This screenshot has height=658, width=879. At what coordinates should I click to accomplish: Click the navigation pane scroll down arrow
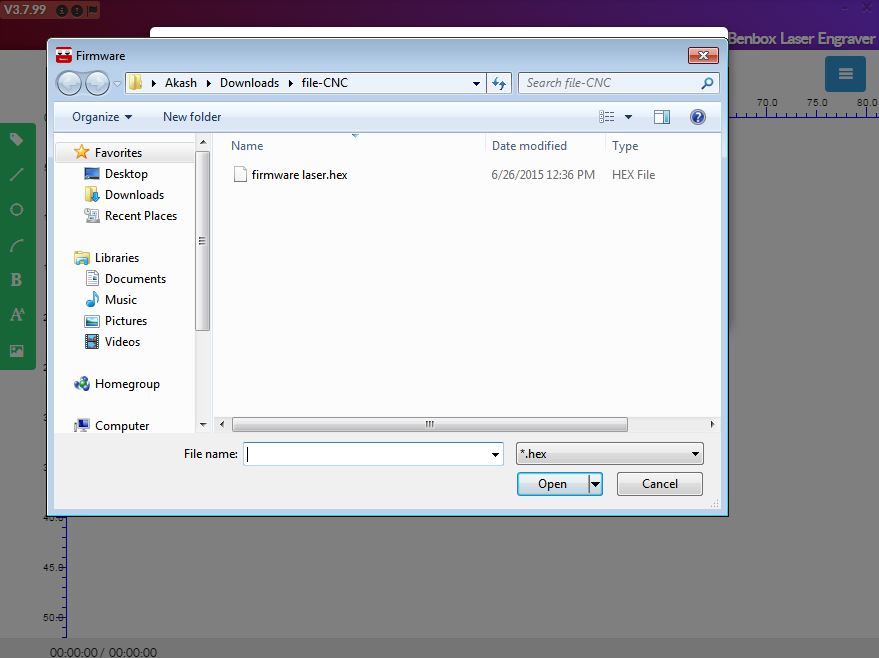[x=203, y=425]
